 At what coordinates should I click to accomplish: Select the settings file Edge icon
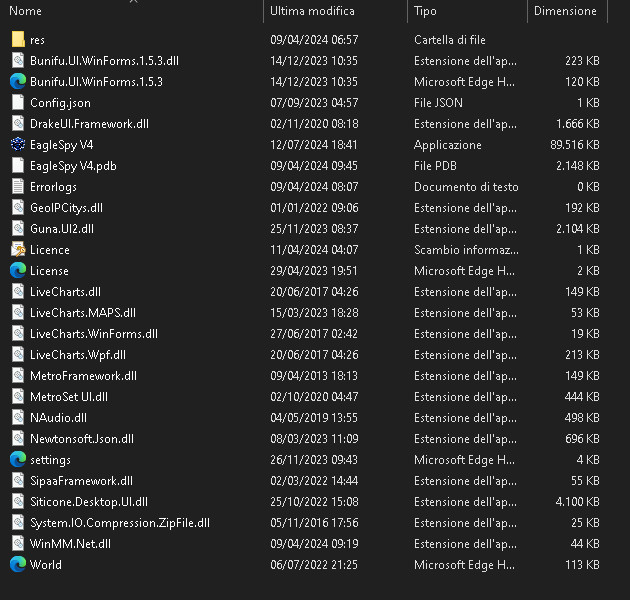click(x=18, y=460)
